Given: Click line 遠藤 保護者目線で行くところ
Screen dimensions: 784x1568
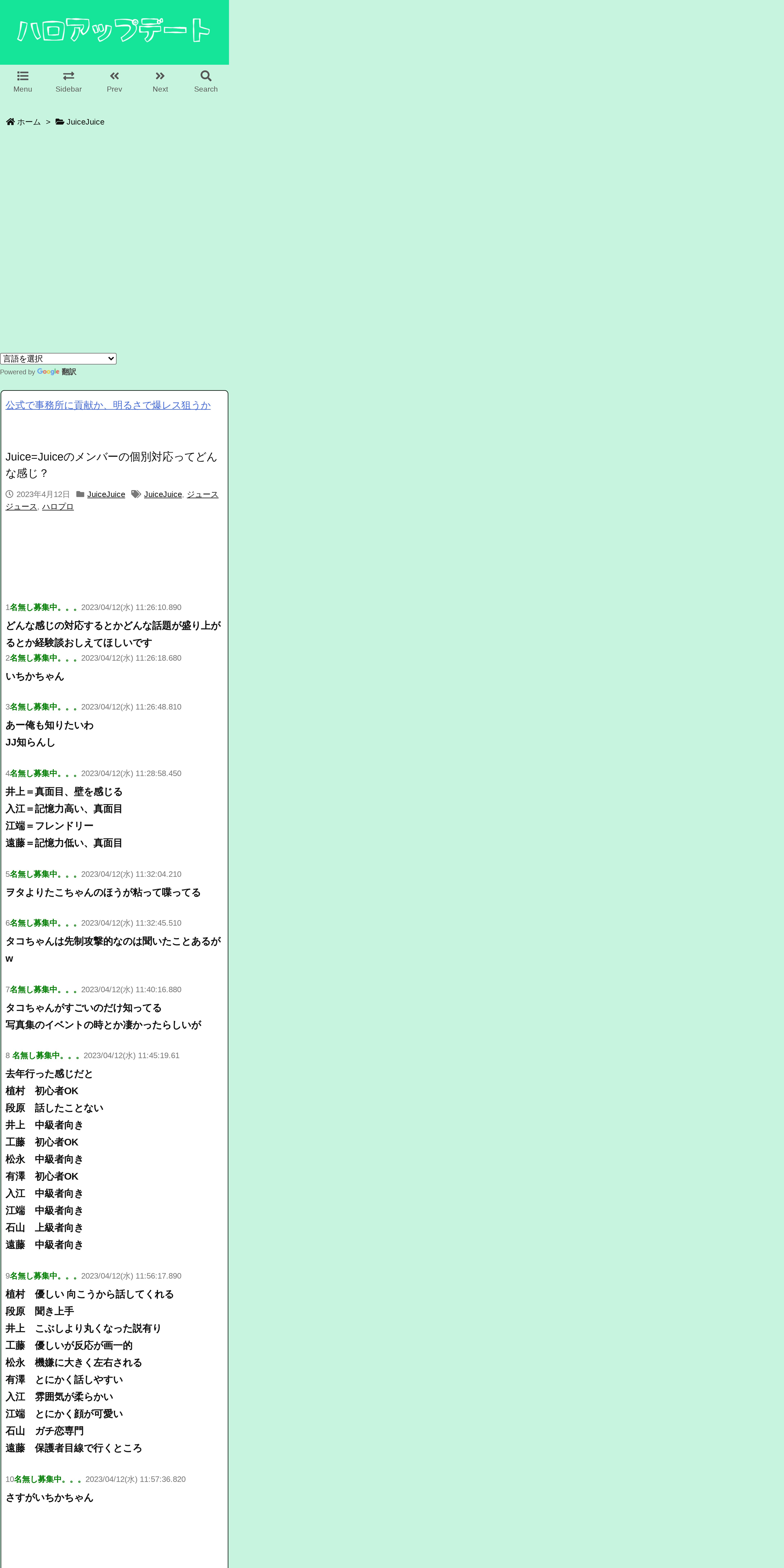Looking at the screenshot, I should tap(74, 1448).
